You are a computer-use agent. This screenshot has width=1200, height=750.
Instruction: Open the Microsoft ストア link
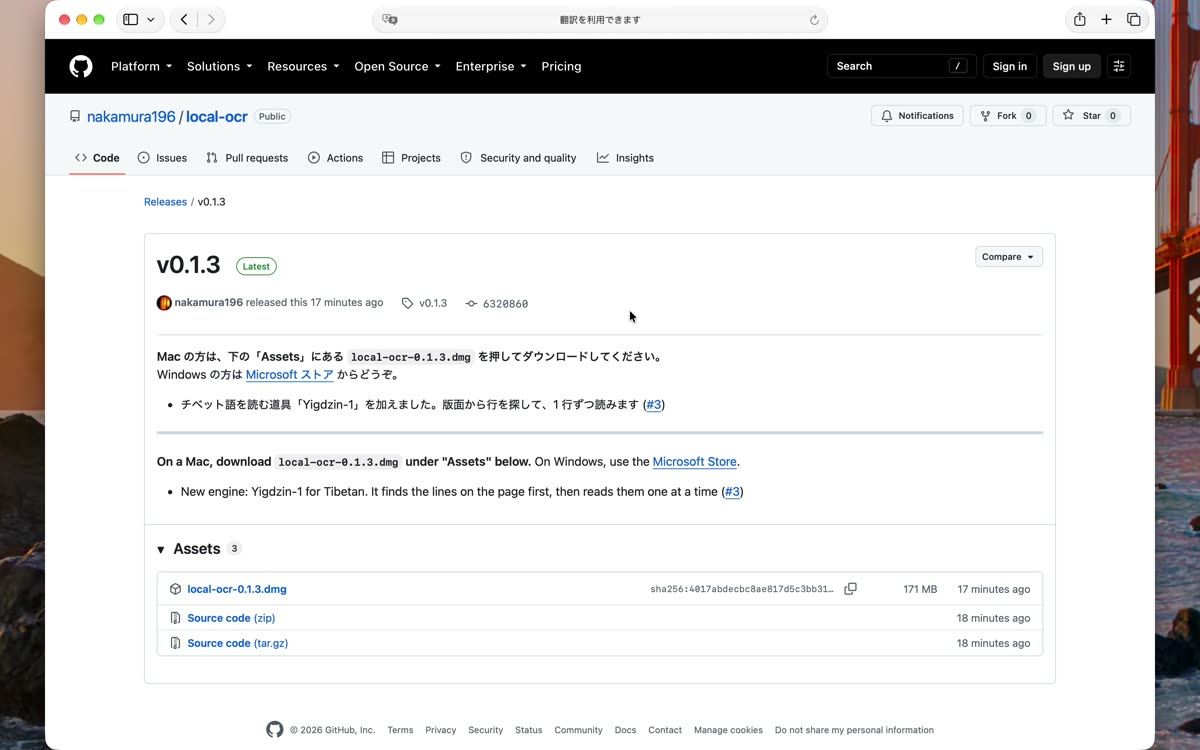pyautogui.click(x=290, y=375)
